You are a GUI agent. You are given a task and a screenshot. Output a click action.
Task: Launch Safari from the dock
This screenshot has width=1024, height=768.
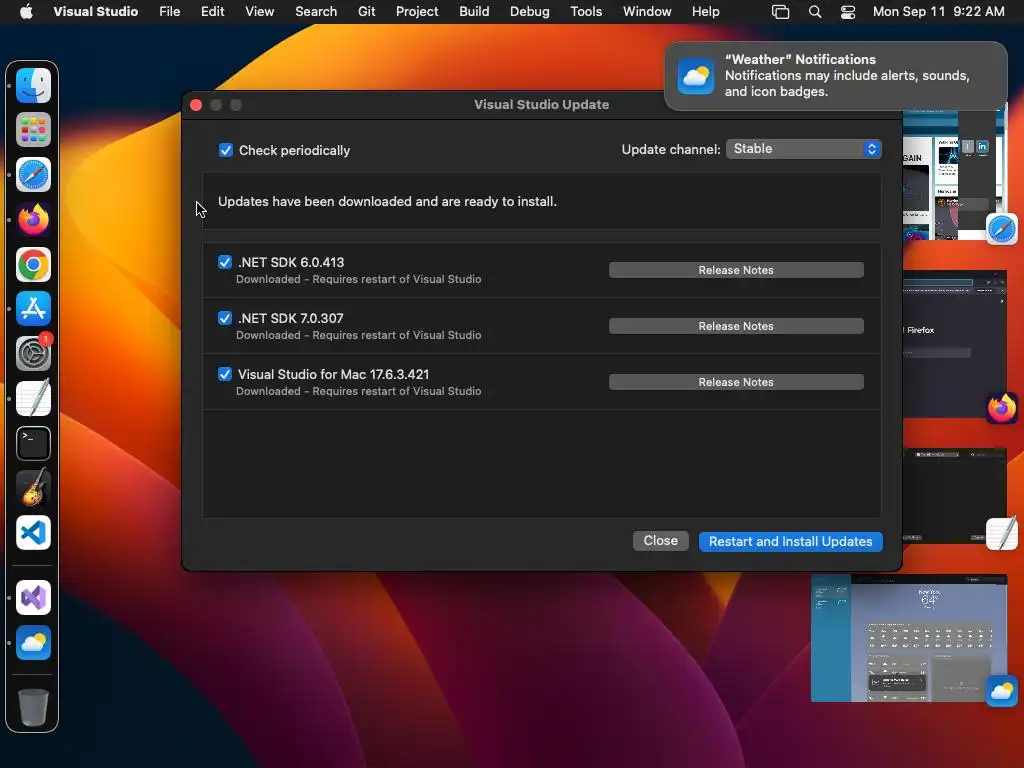(33, 174)
